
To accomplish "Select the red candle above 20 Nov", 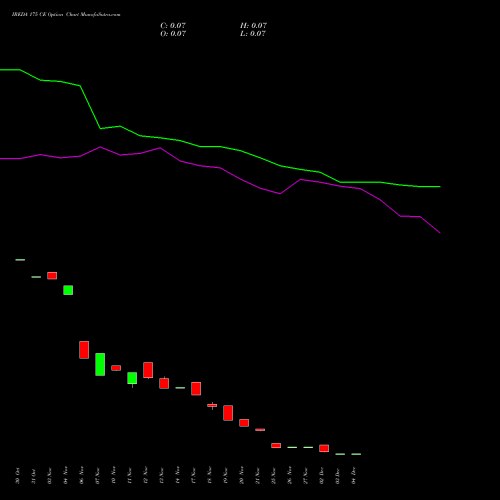I will 244,423.
